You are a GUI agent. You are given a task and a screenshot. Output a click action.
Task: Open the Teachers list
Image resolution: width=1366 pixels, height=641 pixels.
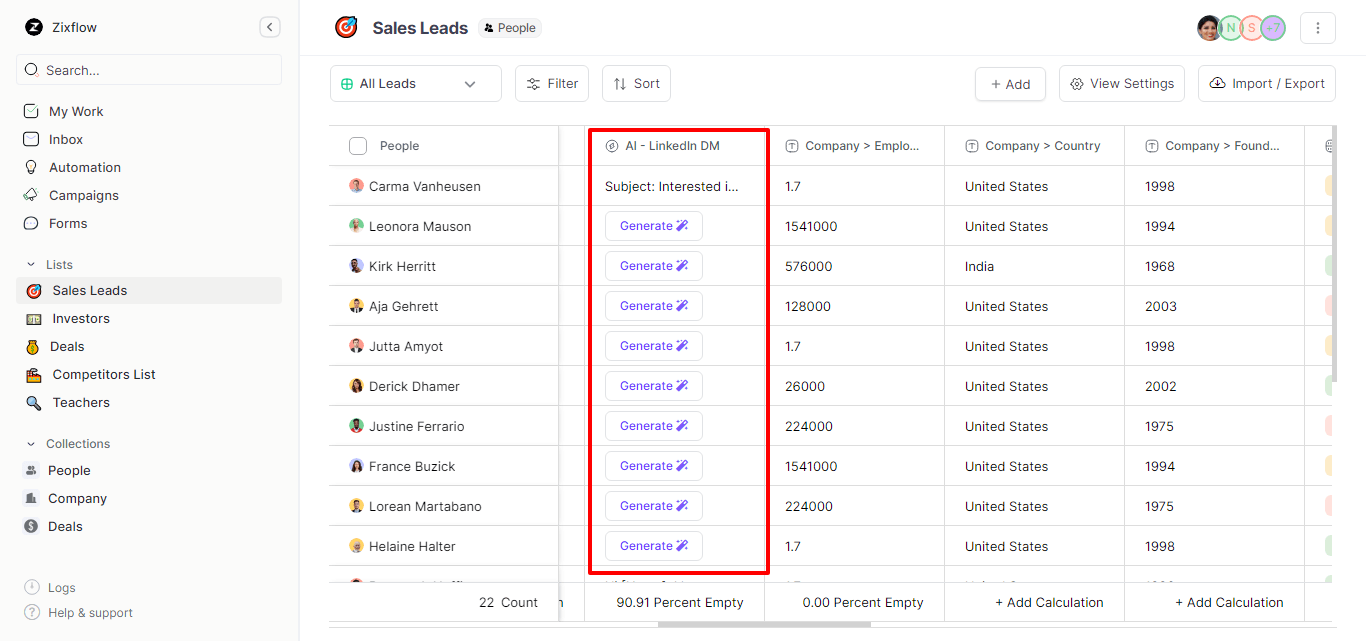(x=79, y=402)
